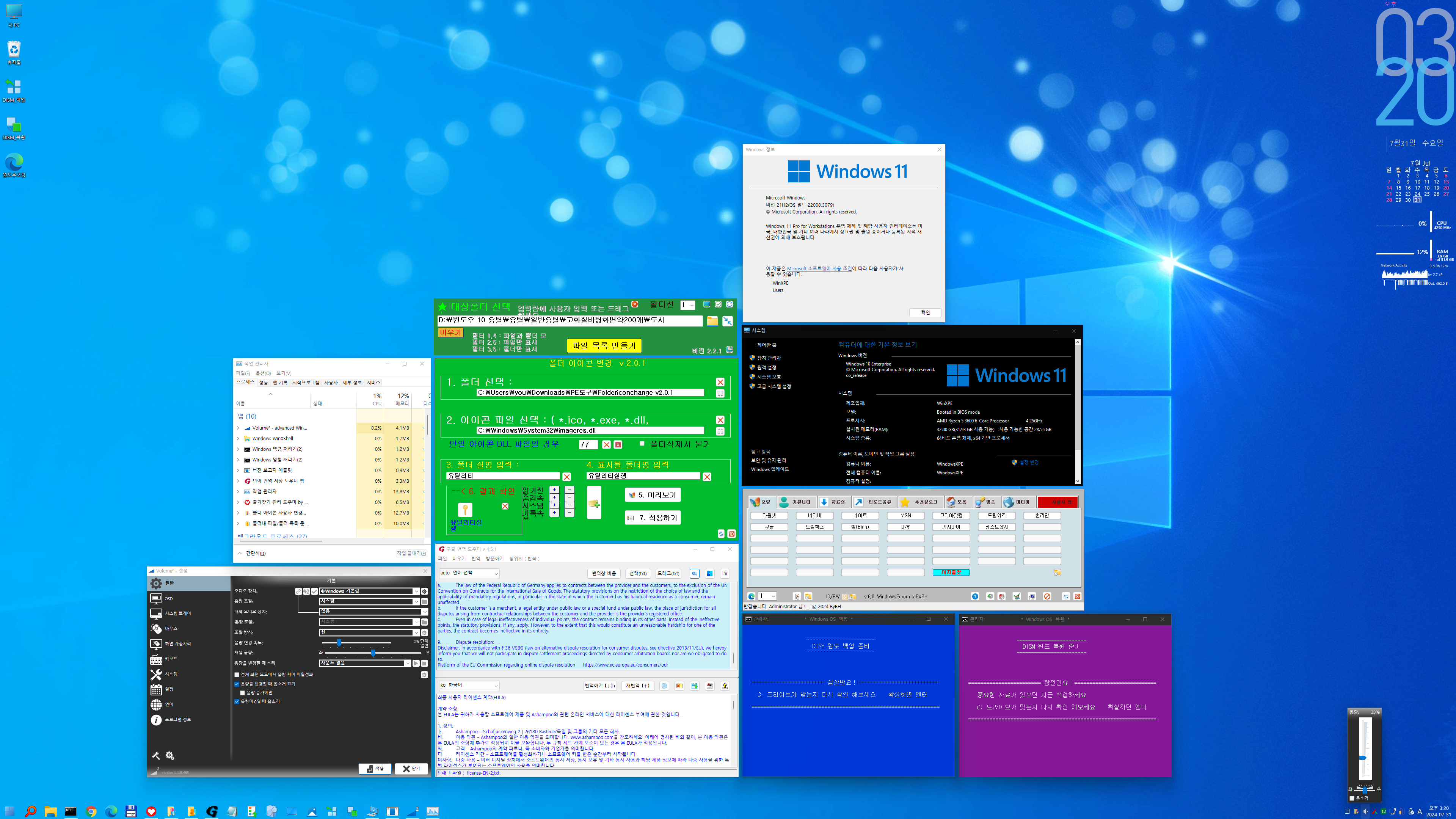Click the 번역하기 button in the translator

coord(600,686)
